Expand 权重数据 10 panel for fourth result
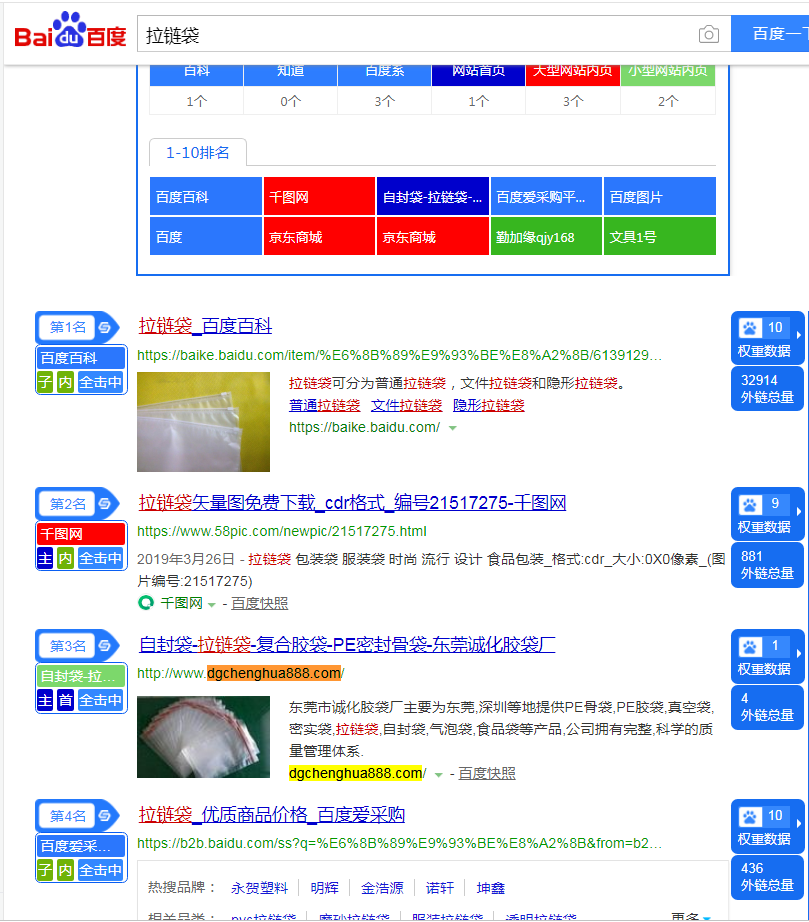Screen dimensions: 809x922 767,826
